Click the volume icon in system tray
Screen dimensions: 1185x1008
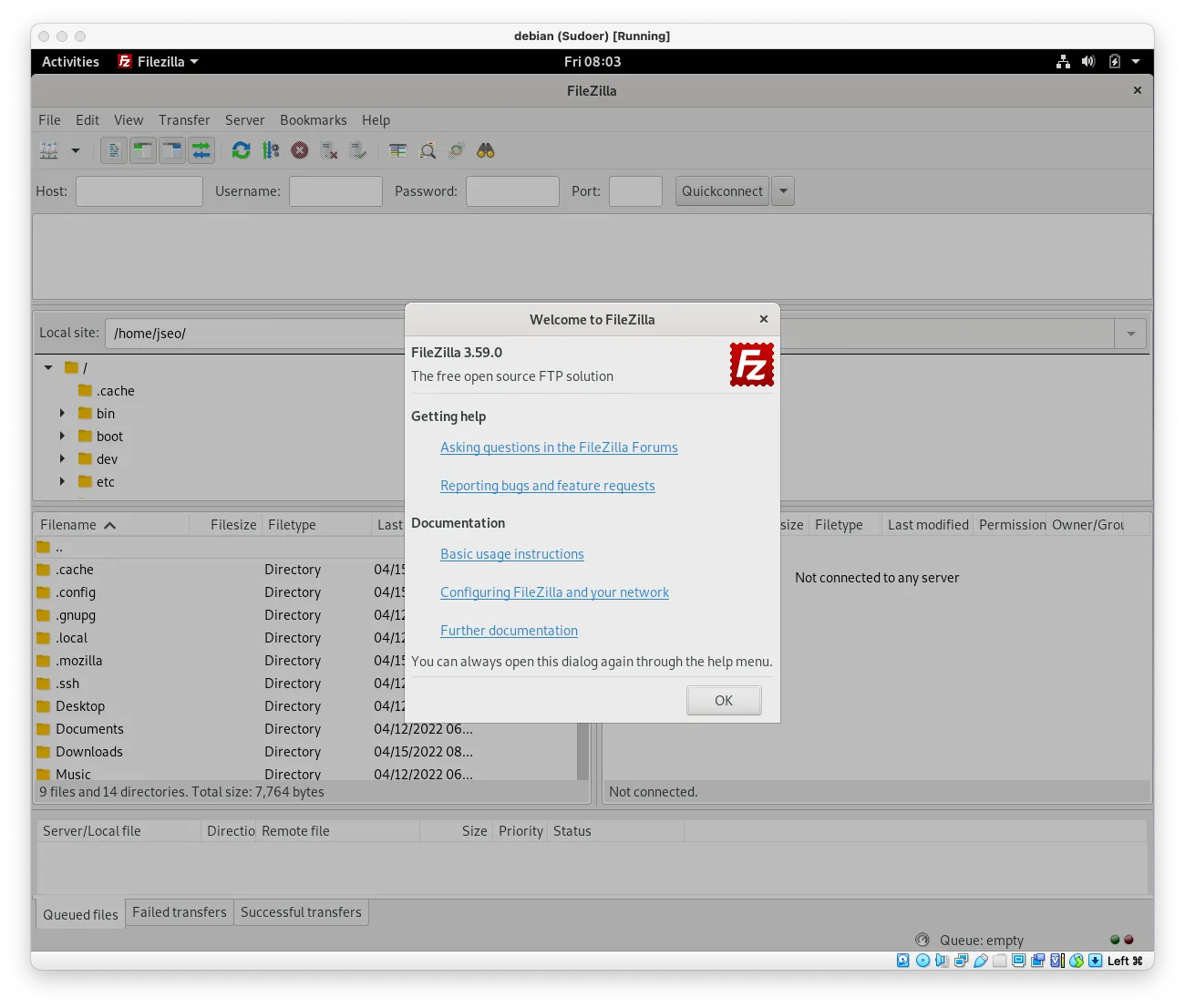click(x=1088, y=62)
